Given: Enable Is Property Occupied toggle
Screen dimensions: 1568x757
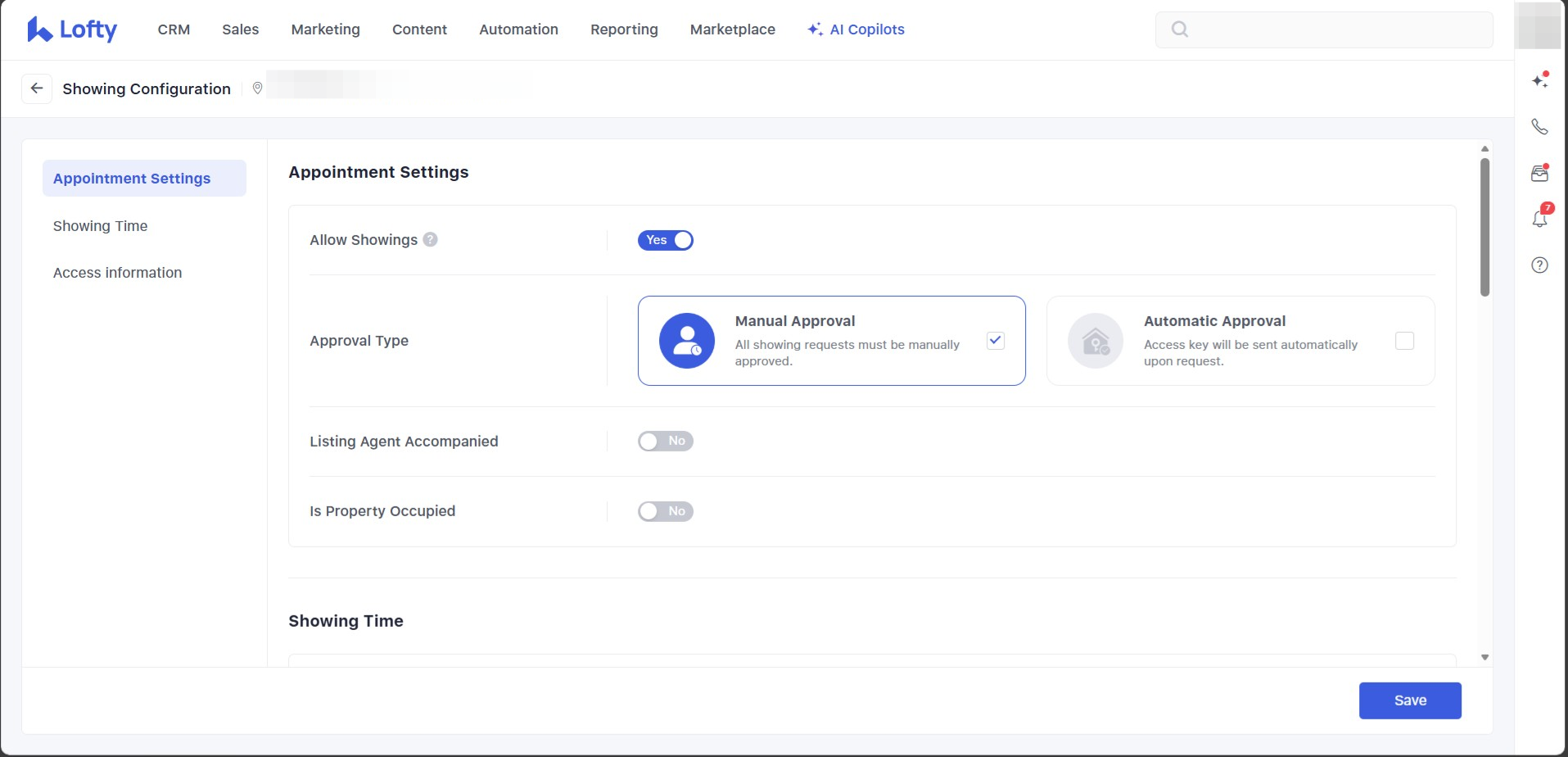Looking at the screenshot, I should [665, 511].
